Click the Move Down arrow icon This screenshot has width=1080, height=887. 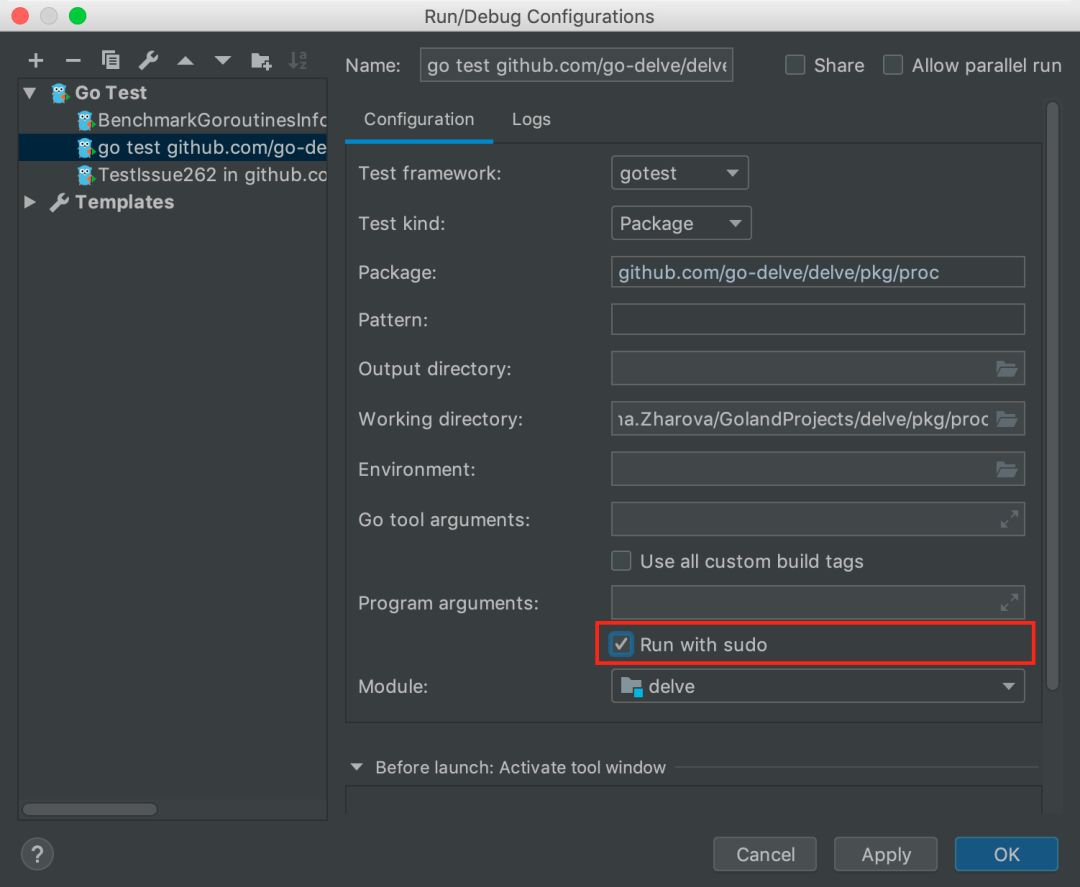pyautogui.click(x=222, y=61)
